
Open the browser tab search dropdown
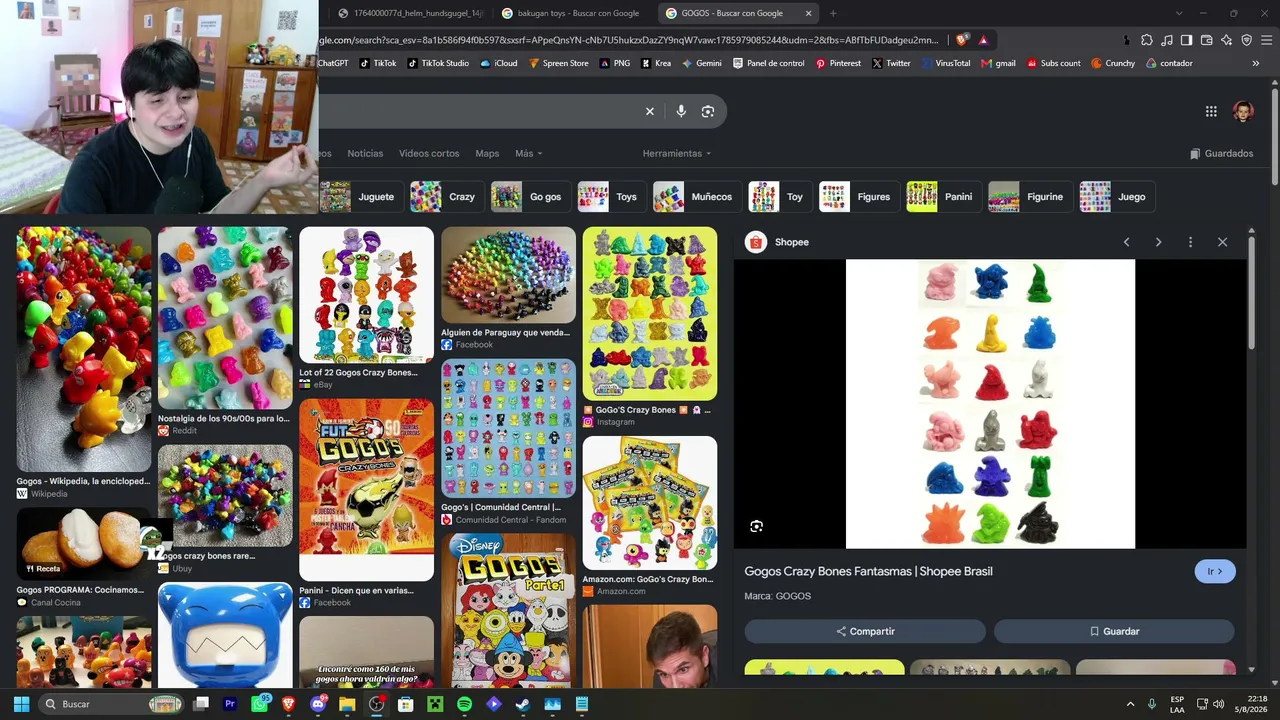tap(1178, 13)
